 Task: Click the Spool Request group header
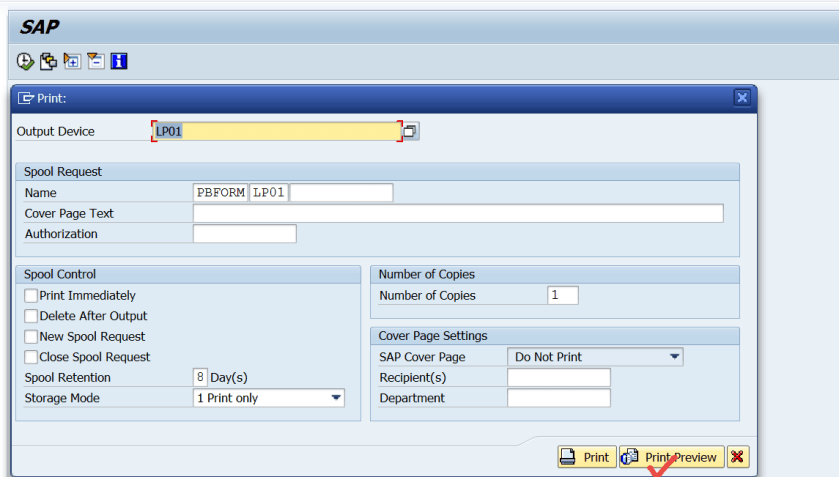click(377, 172)
